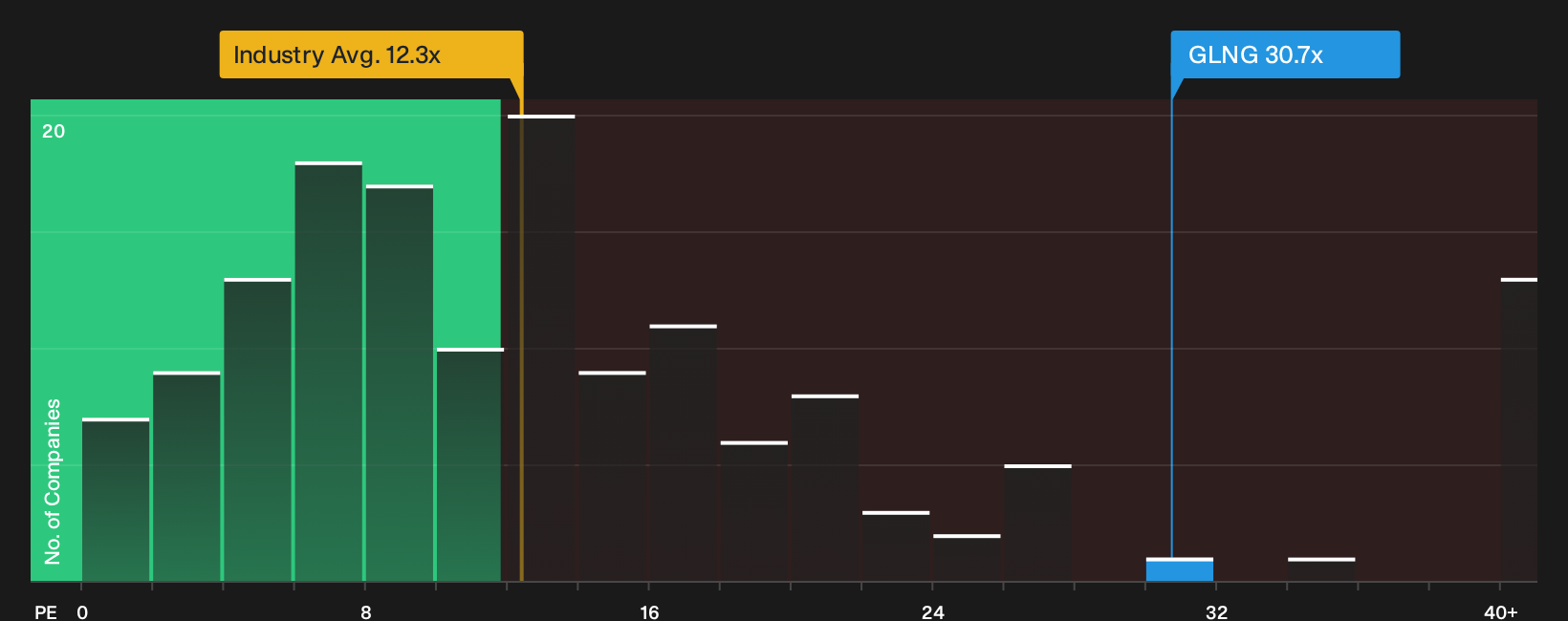This screenshot has height=621, width=1568.
Task: Click the tallest bar beside the industry average line
Action: point(541,348)
